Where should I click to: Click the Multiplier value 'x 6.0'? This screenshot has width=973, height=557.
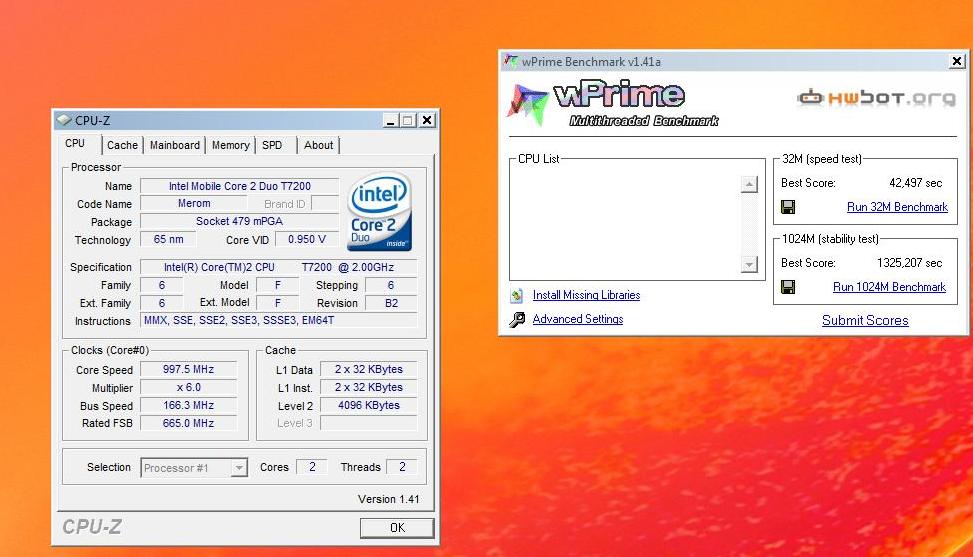[x=188, y=388]
